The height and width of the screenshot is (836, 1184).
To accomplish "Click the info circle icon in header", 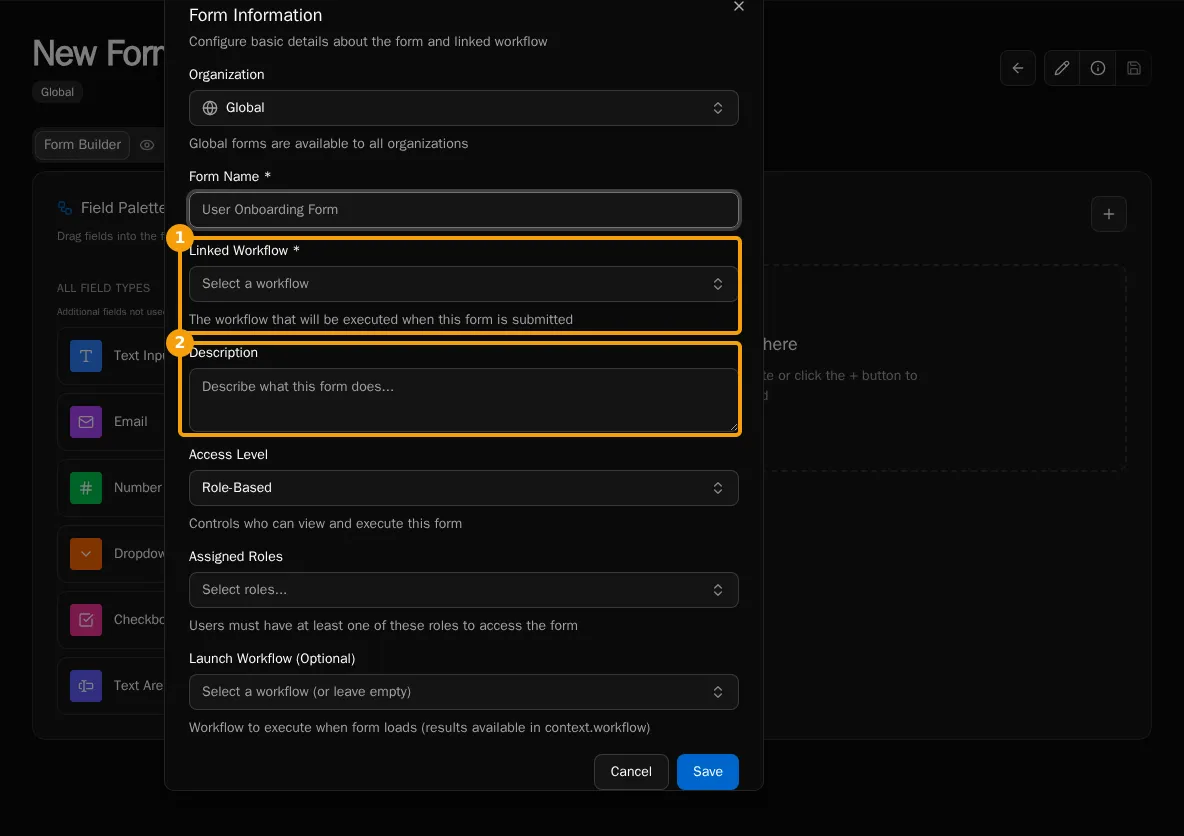I will click(x=1098, y=68).
